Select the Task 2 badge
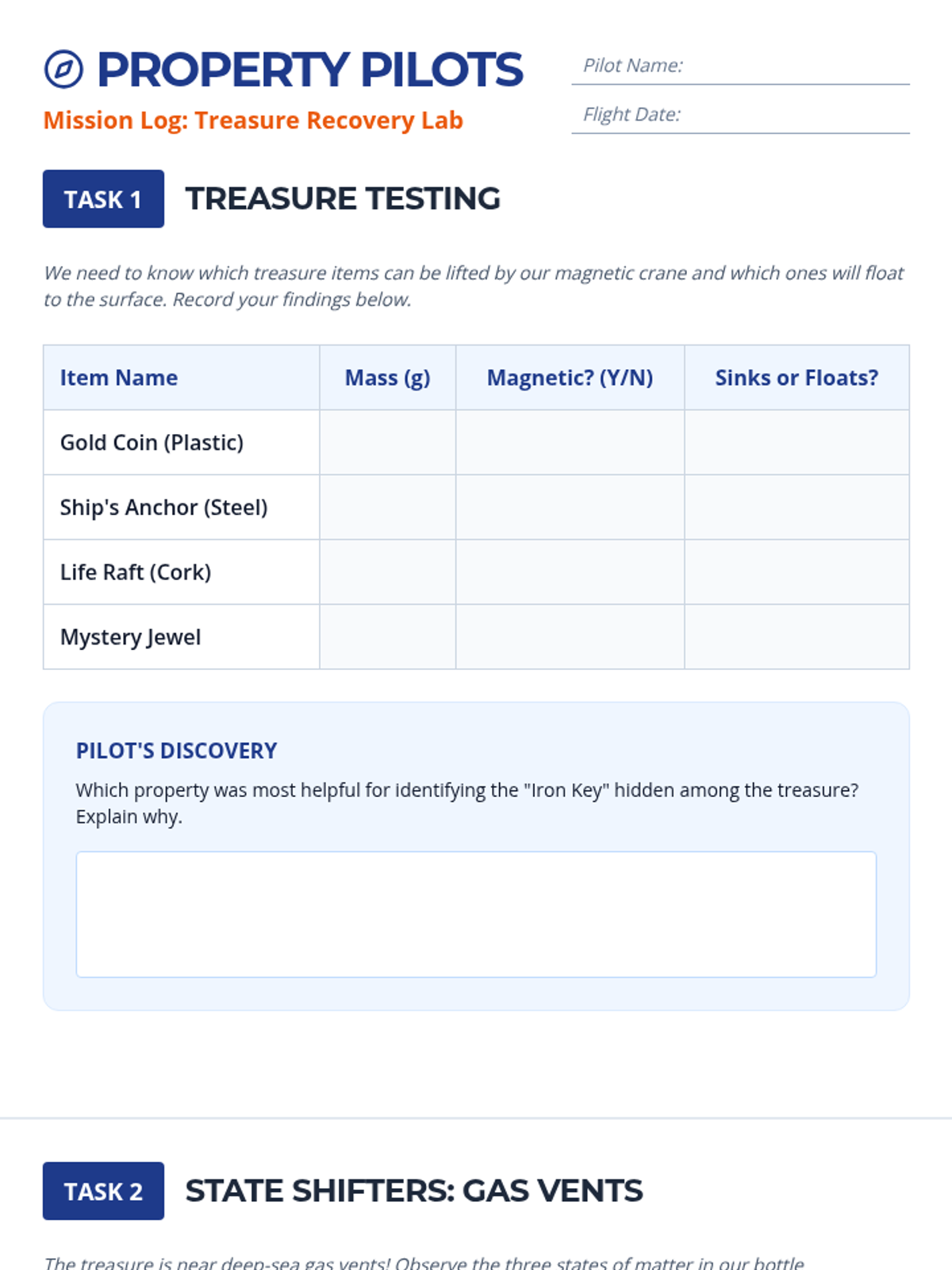This screenshot has height=1270, width=952. point(103,1191)
